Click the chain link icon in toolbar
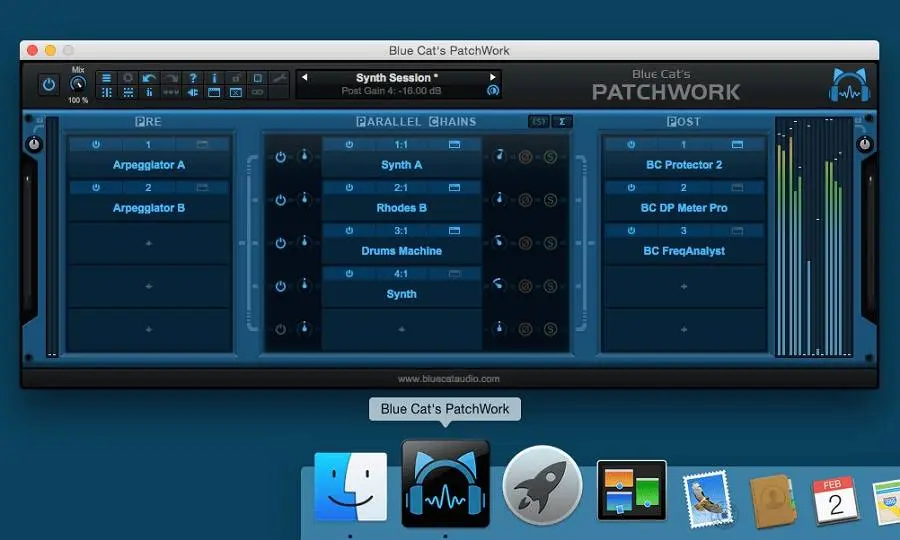 point(258,92)
